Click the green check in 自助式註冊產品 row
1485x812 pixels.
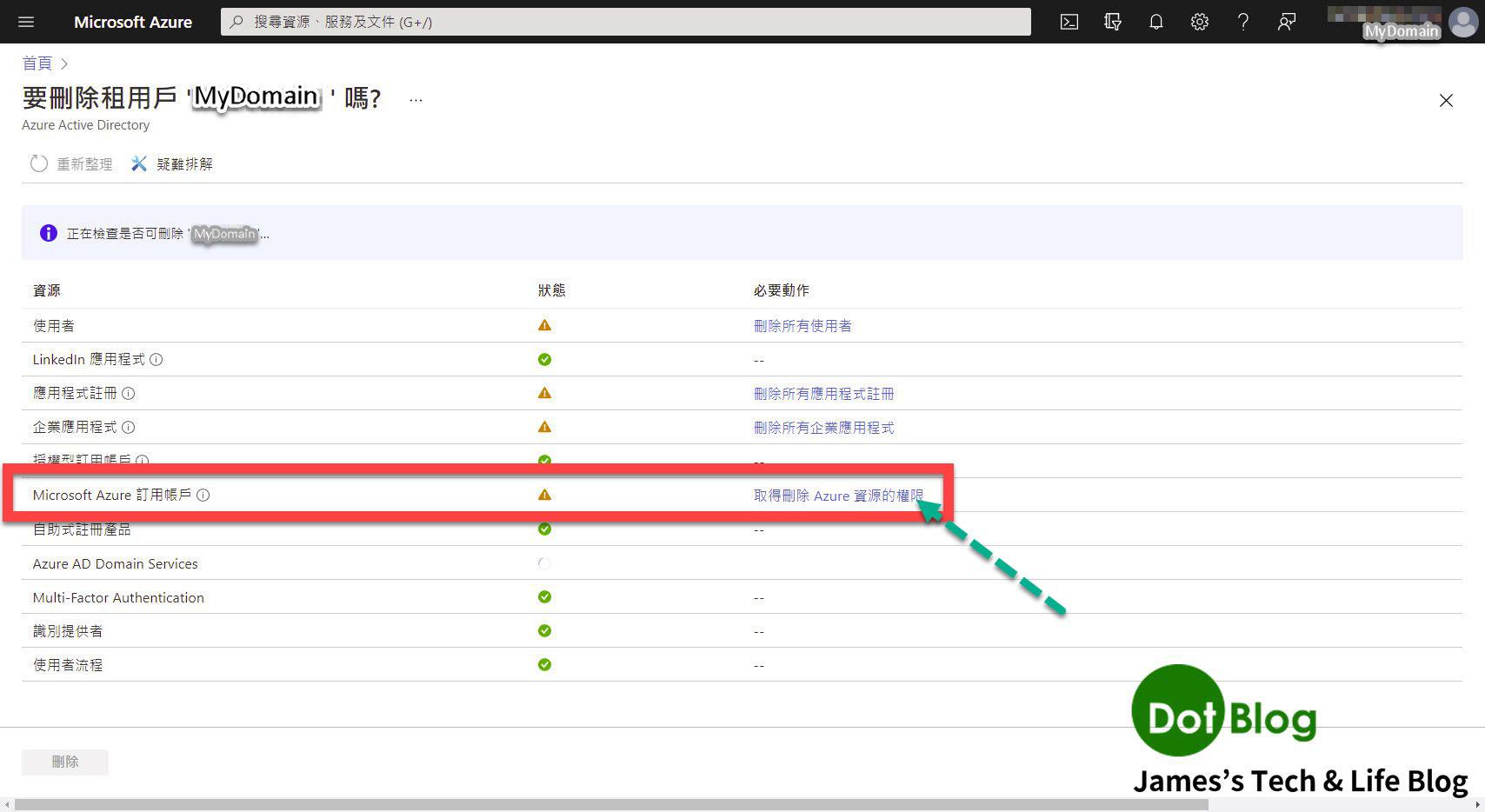pos(544,529)
